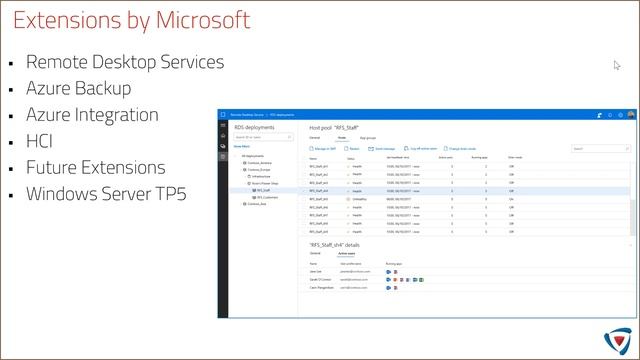Sort hosts by the Drain mode column header
Viewport: 640px width, 360px height.
515,158
